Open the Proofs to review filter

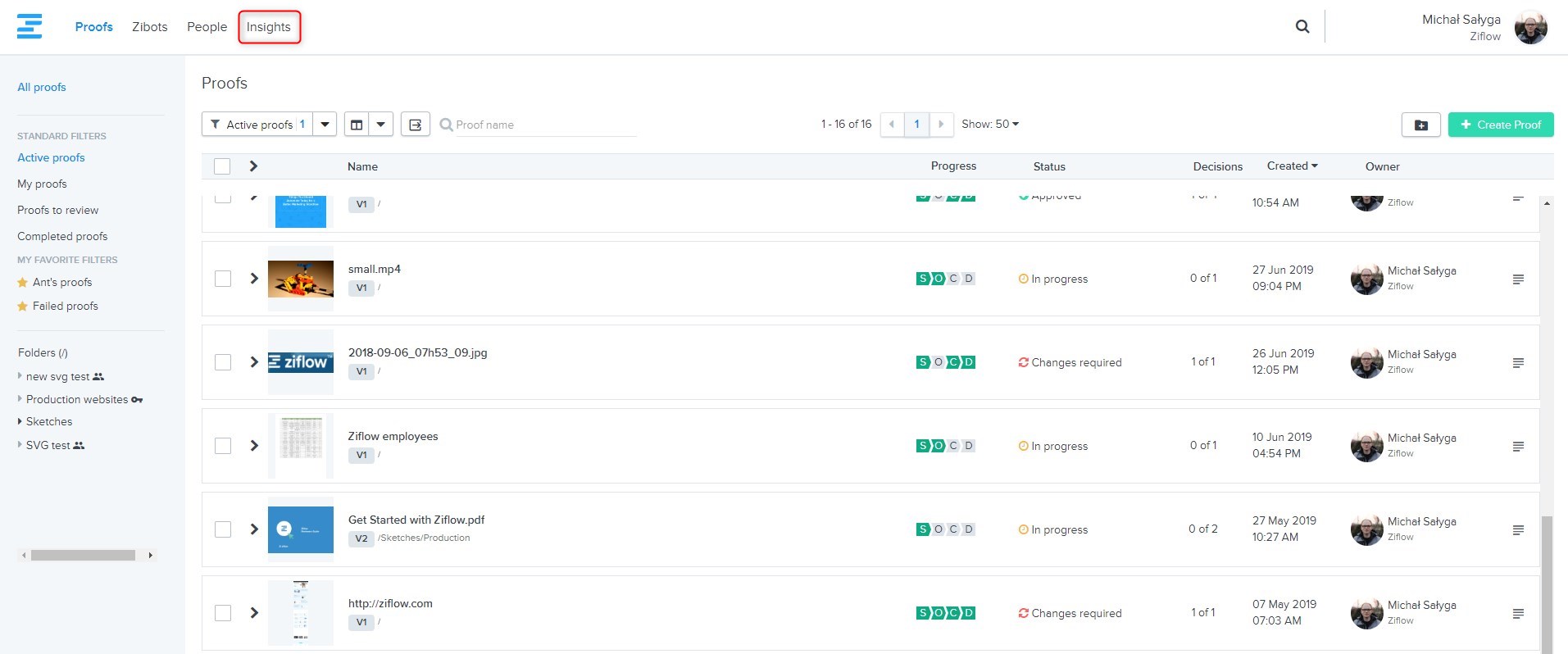tap(57, 210)
